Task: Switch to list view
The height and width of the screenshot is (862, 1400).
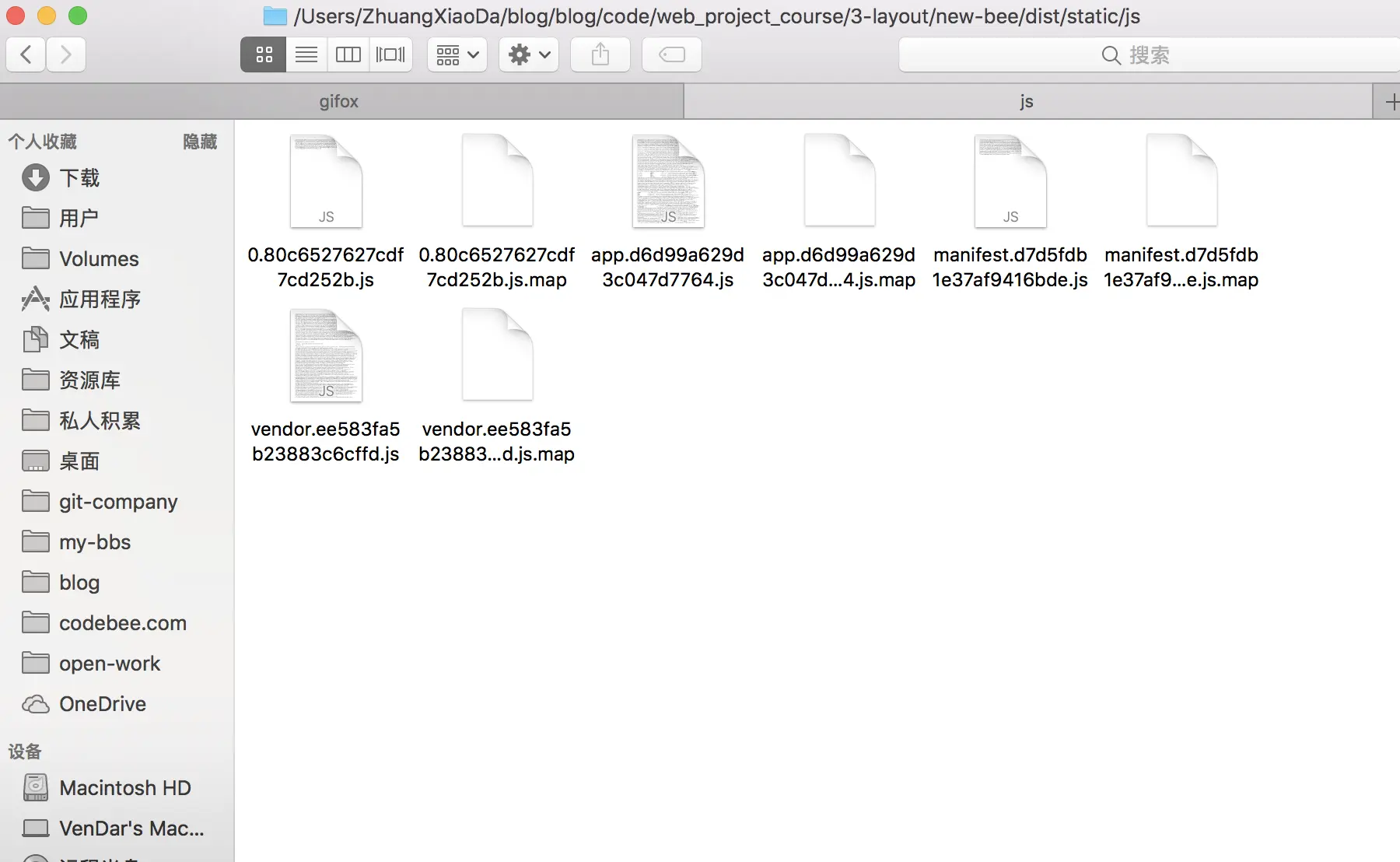Action: click(x=306, y=54)
